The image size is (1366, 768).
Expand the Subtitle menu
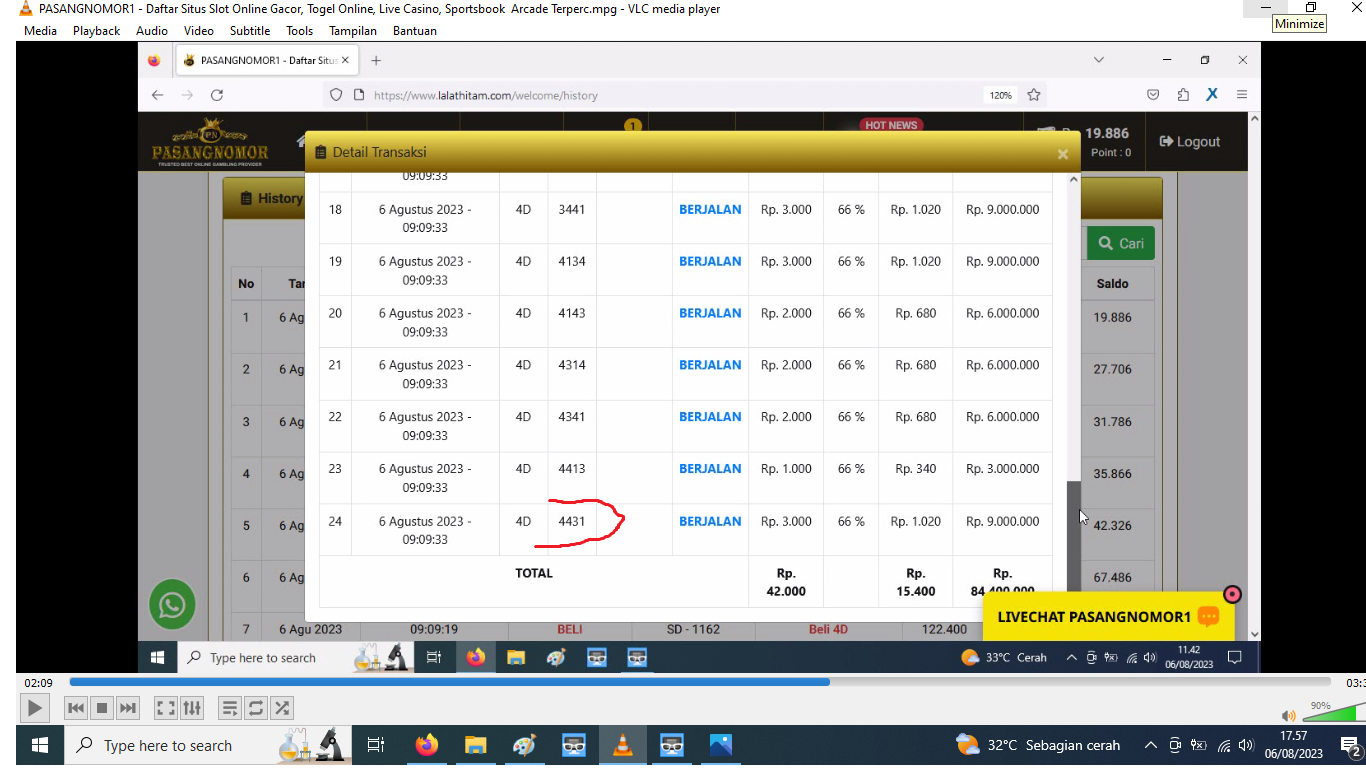[250, 31]
